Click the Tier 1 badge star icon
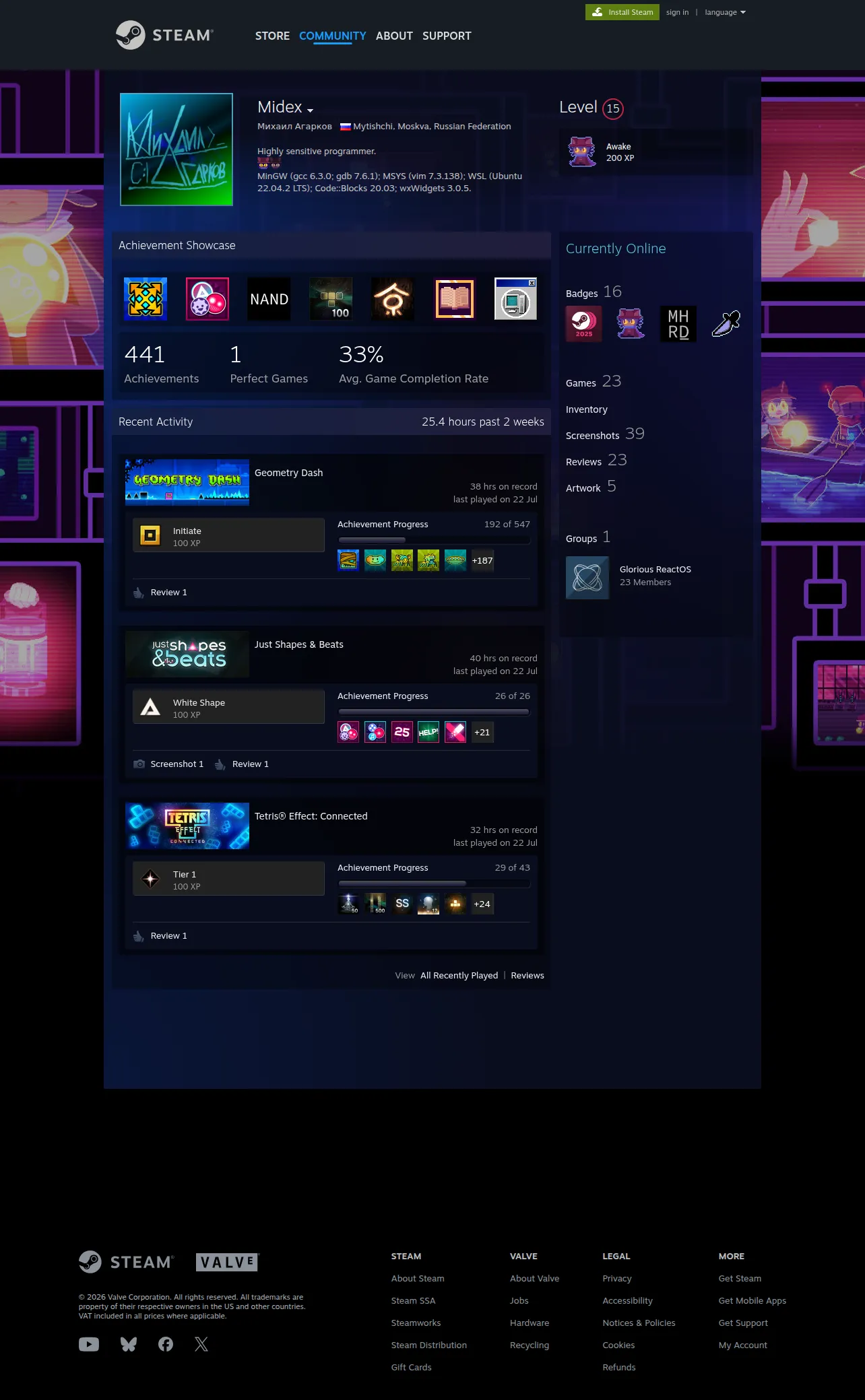 pos(150,879)
